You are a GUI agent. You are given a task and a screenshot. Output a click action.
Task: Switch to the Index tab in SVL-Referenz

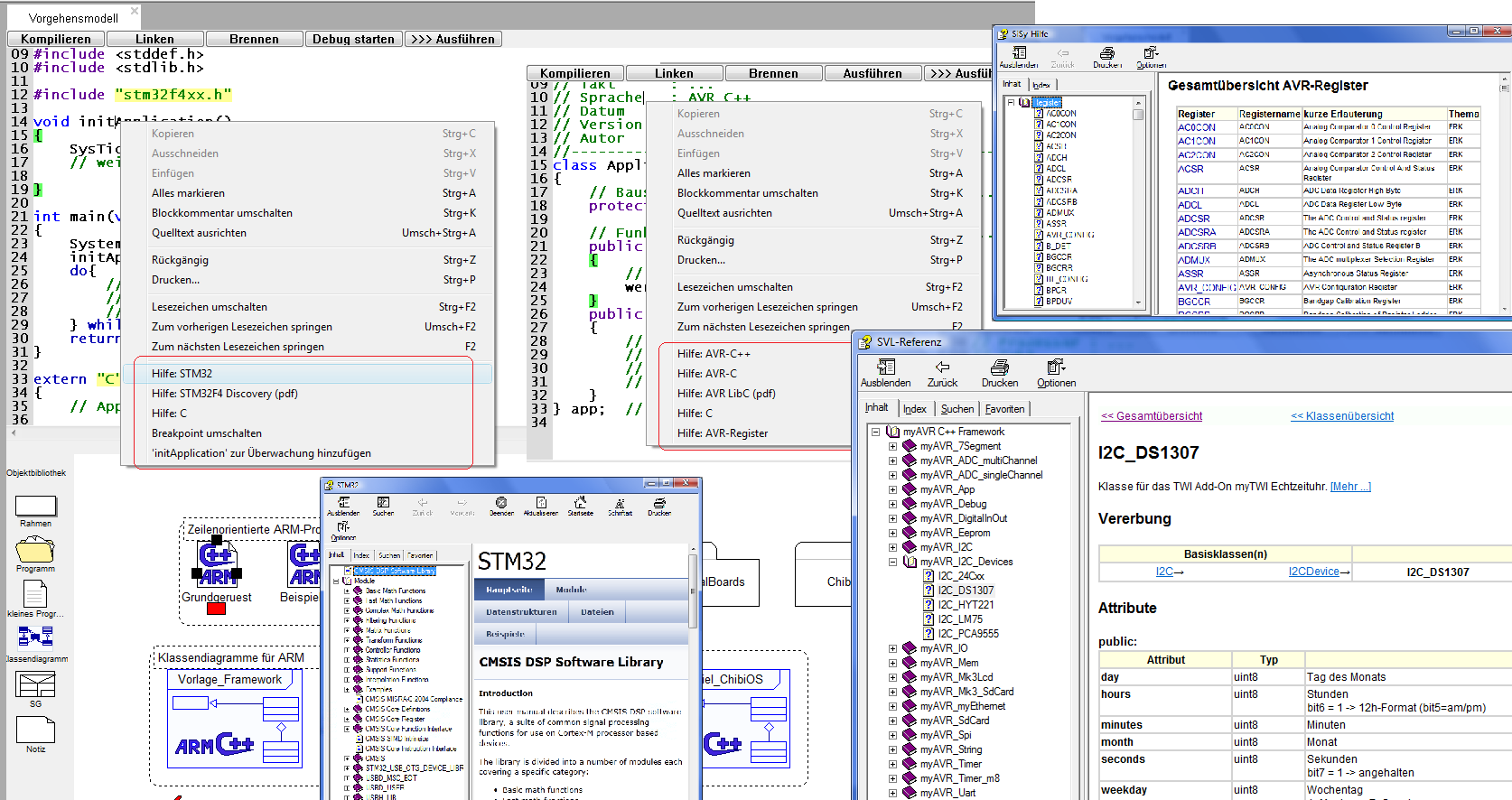pyautogui.click(x=915, y=409)
